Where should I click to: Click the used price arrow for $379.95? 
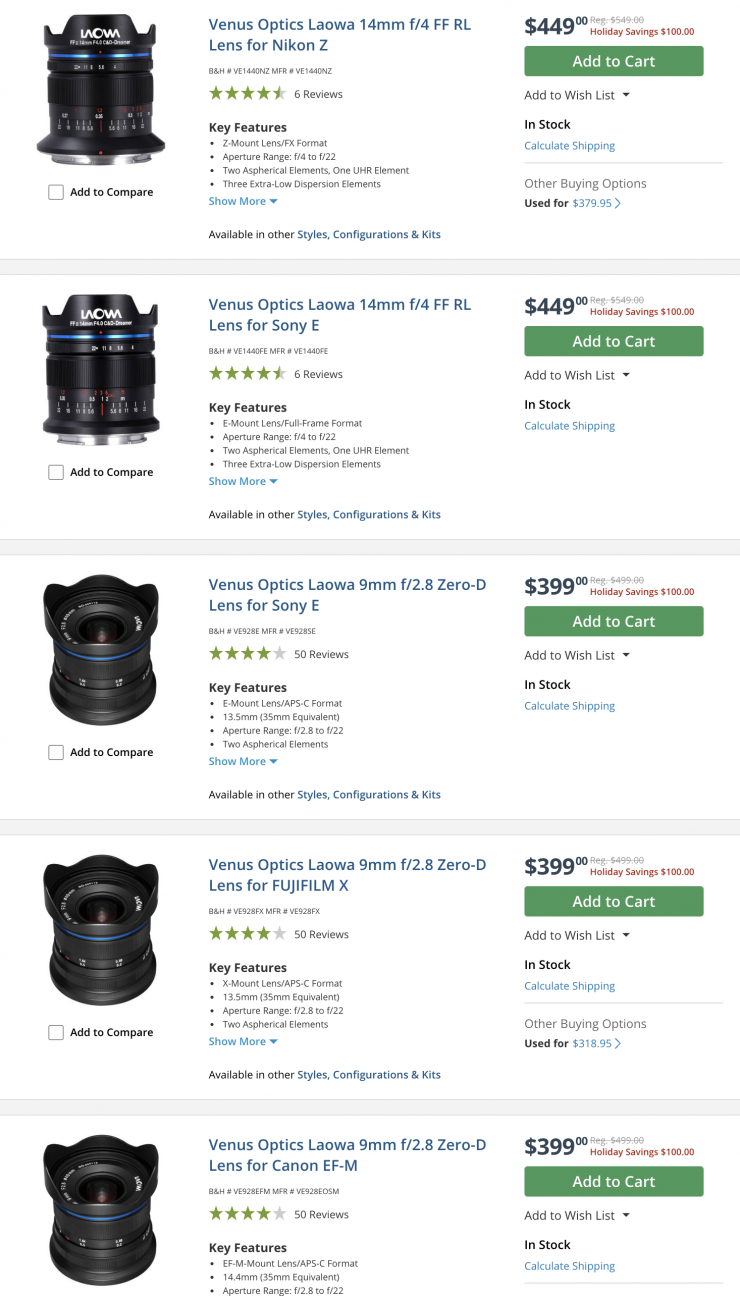coord(618,204)
